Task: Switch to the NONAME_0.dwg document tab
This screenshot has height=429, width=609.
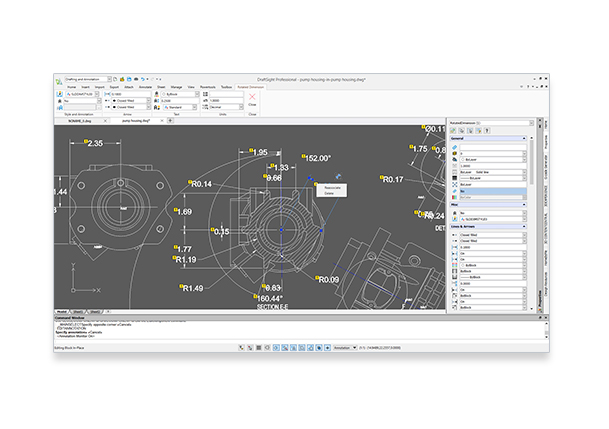Action: pos(80,121)
